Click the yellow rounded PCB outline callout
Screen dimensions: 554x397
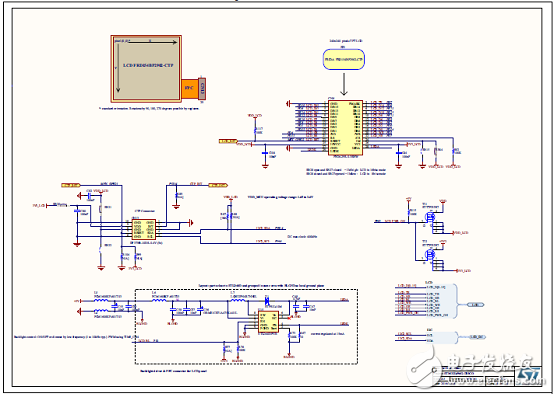click(x=343, y=59)
